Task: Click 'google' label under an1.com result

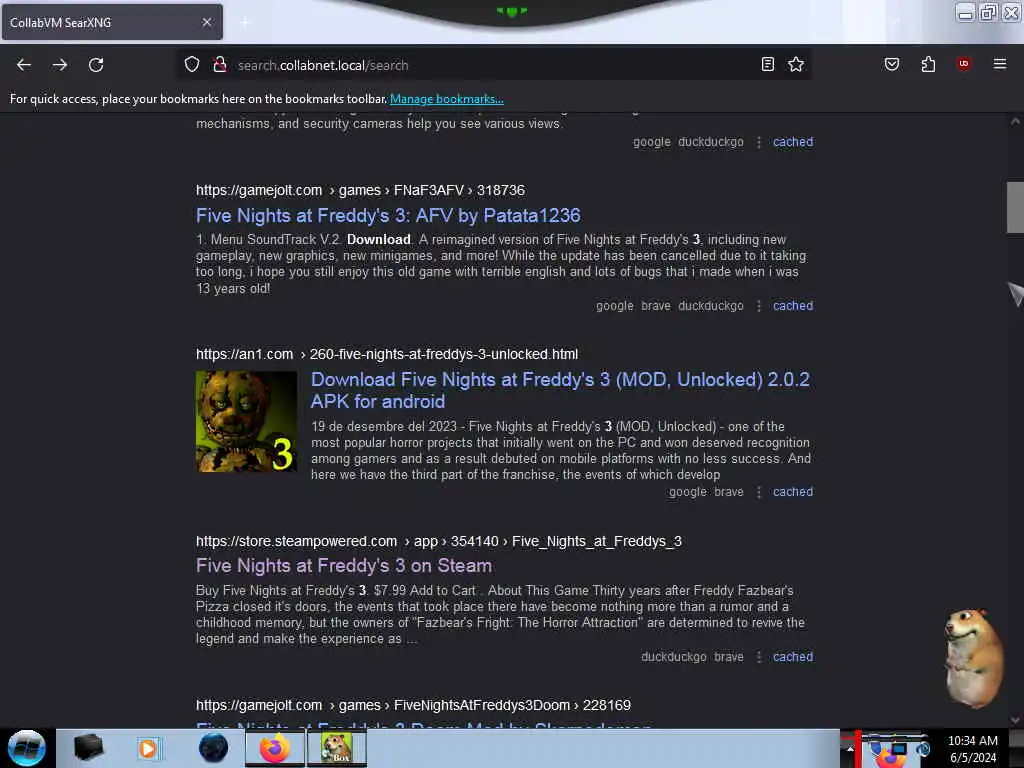Action: click(688, 492)
